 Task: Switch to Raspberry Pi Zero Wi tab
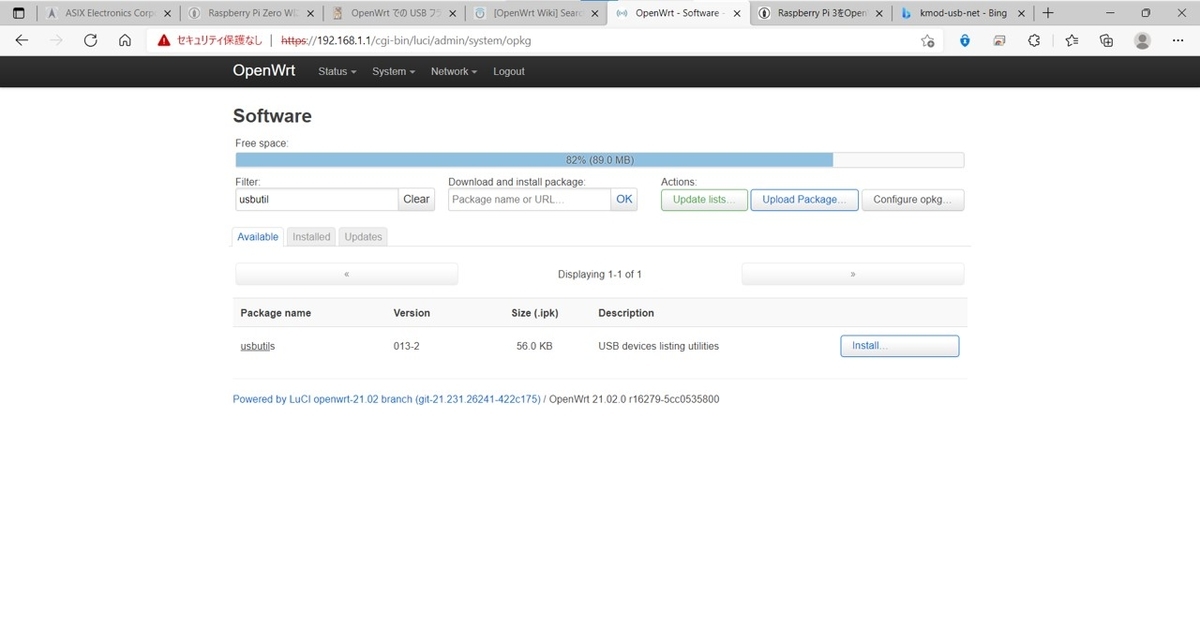(252, 13)
